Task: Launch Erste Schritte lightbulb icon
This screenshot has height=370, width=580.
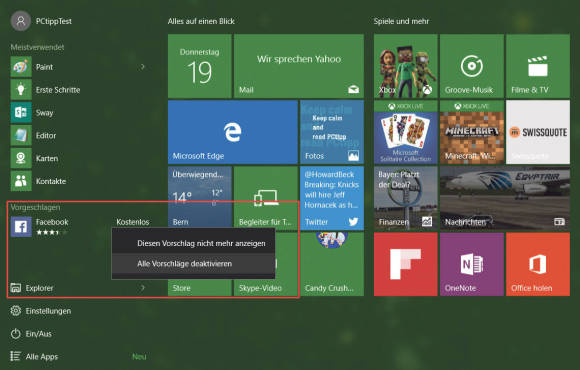Action: tap(21, 90)
